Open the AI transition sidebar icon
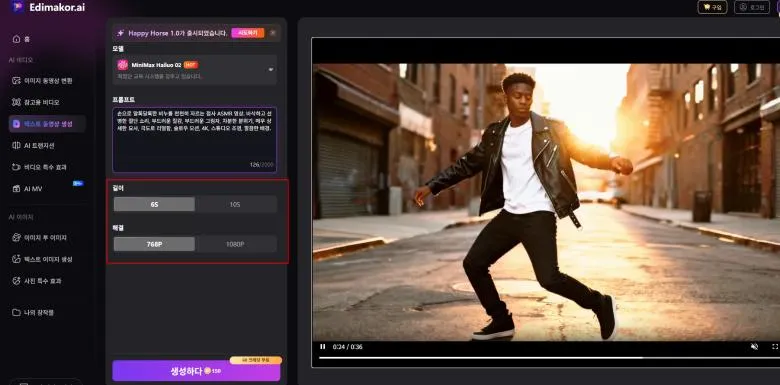 coord(16,145)
